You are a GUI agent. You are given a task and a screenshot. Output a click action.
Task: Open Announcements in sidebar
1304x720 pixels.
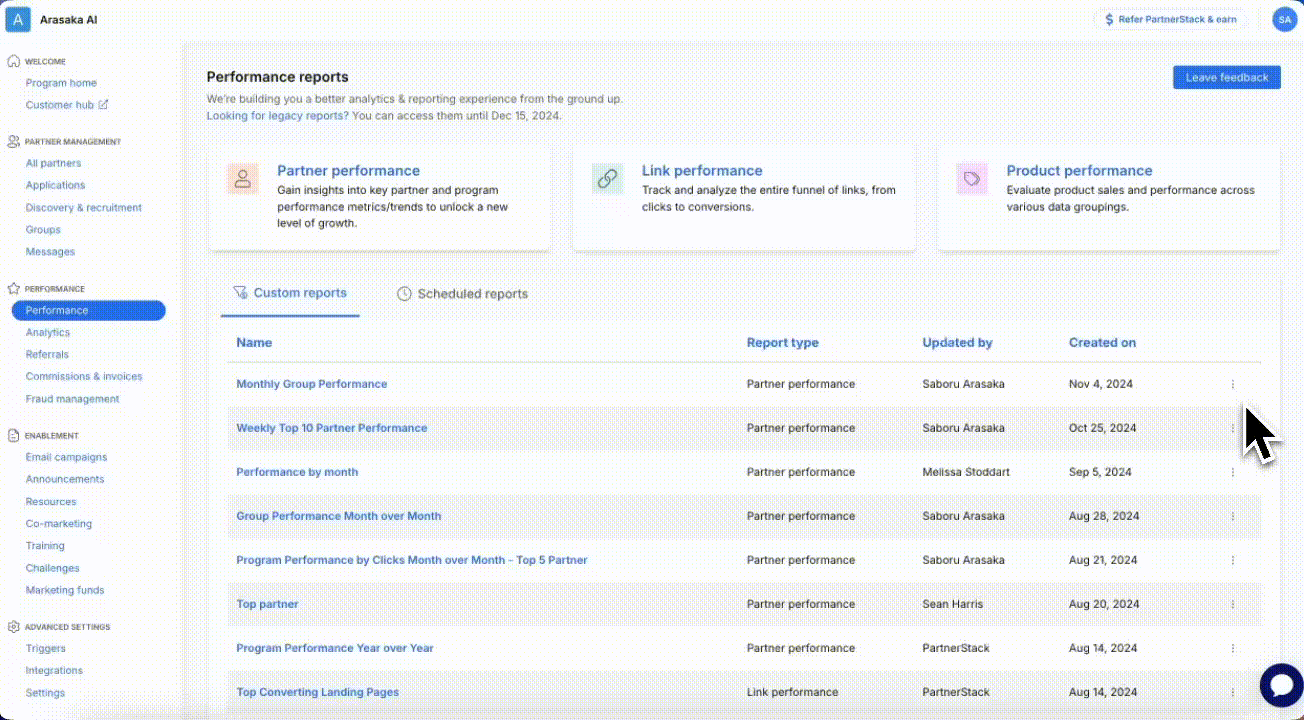point(65,479)
